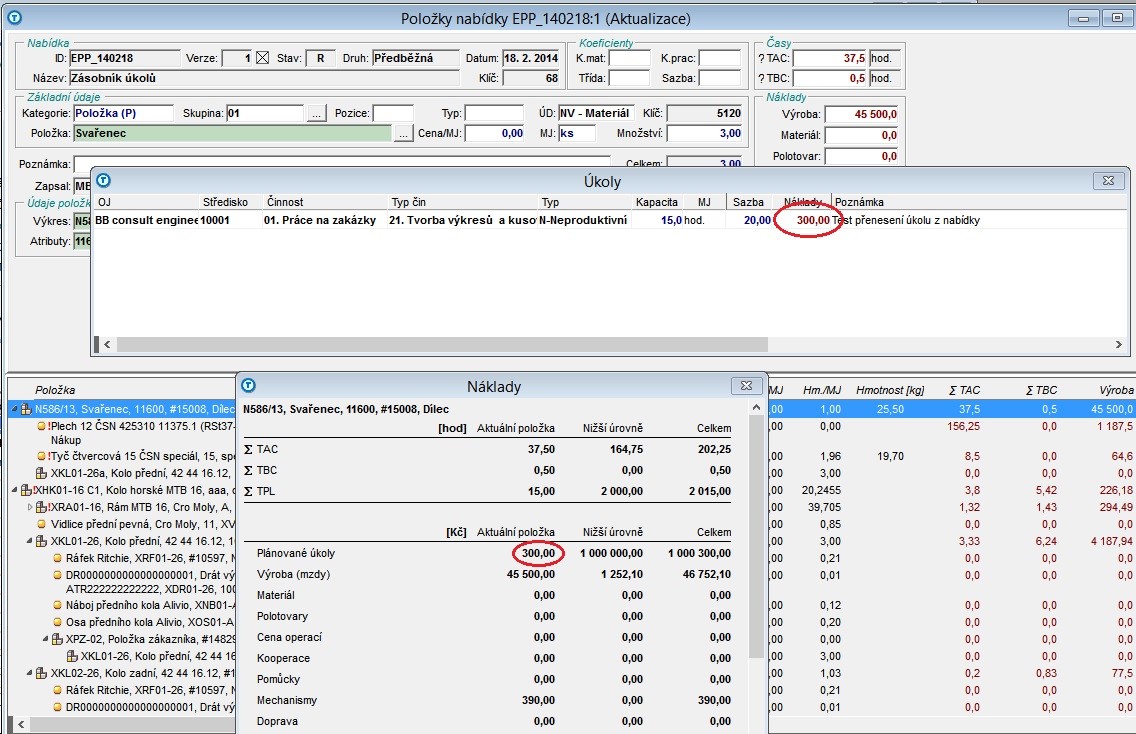
Task: Collapse the XKL02-26 Kolo zadní node
Action: pos(29,673)
